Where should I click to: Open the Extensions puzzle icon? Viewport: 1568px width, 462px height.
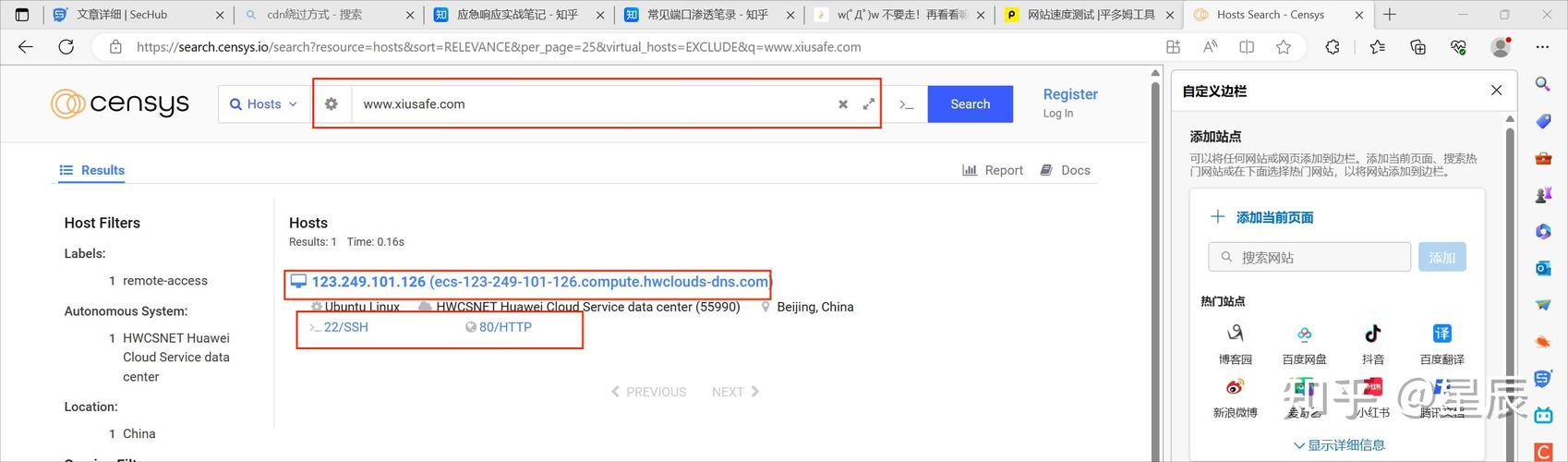pyautogui.click(x=1333, y=47)
